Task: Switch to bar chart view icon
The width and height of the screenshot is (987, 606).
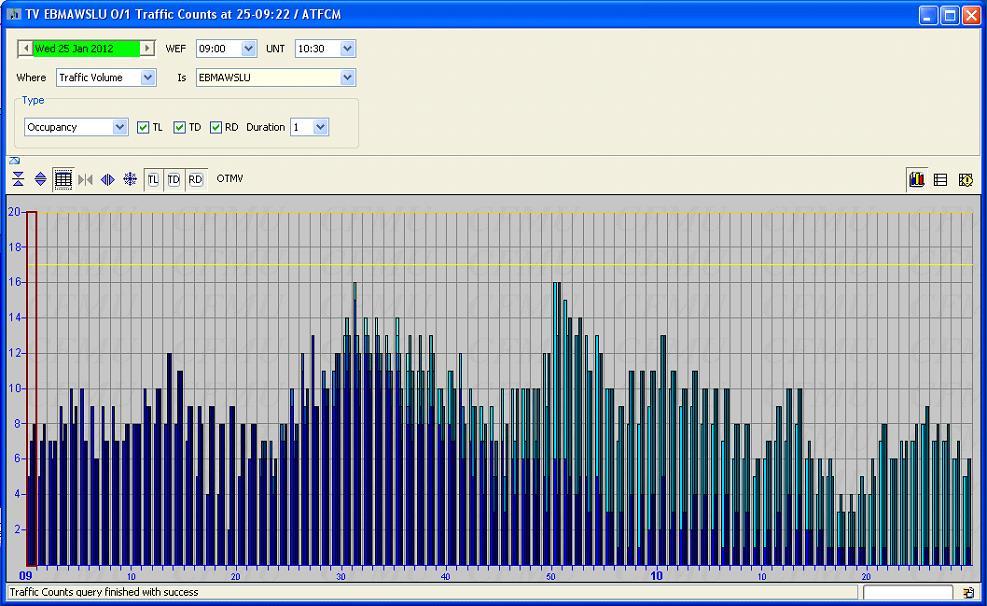Action: (917, 180)
